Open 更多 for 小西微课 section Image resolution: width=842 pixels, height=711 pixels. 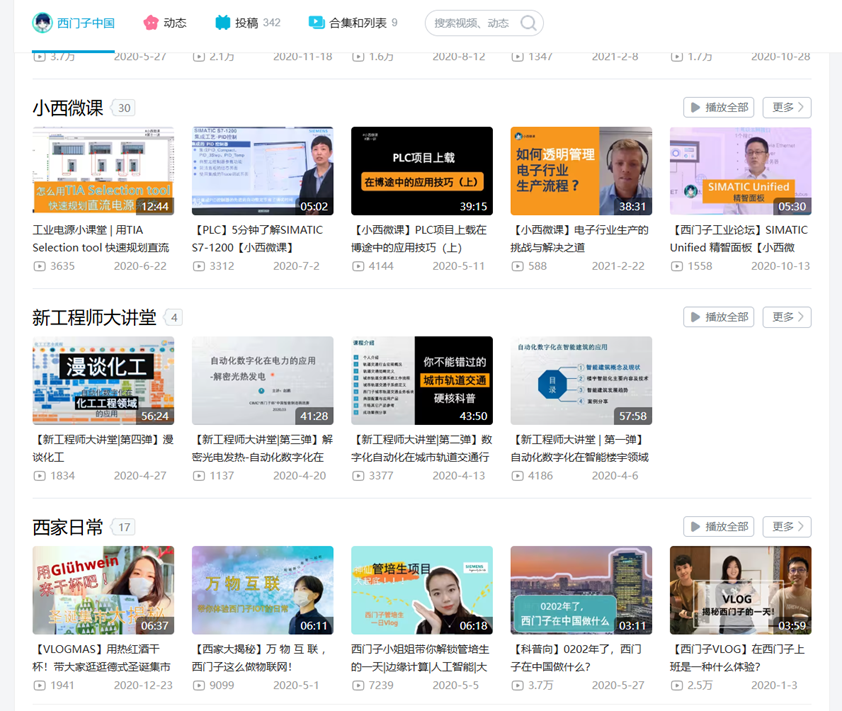(788, 107)
